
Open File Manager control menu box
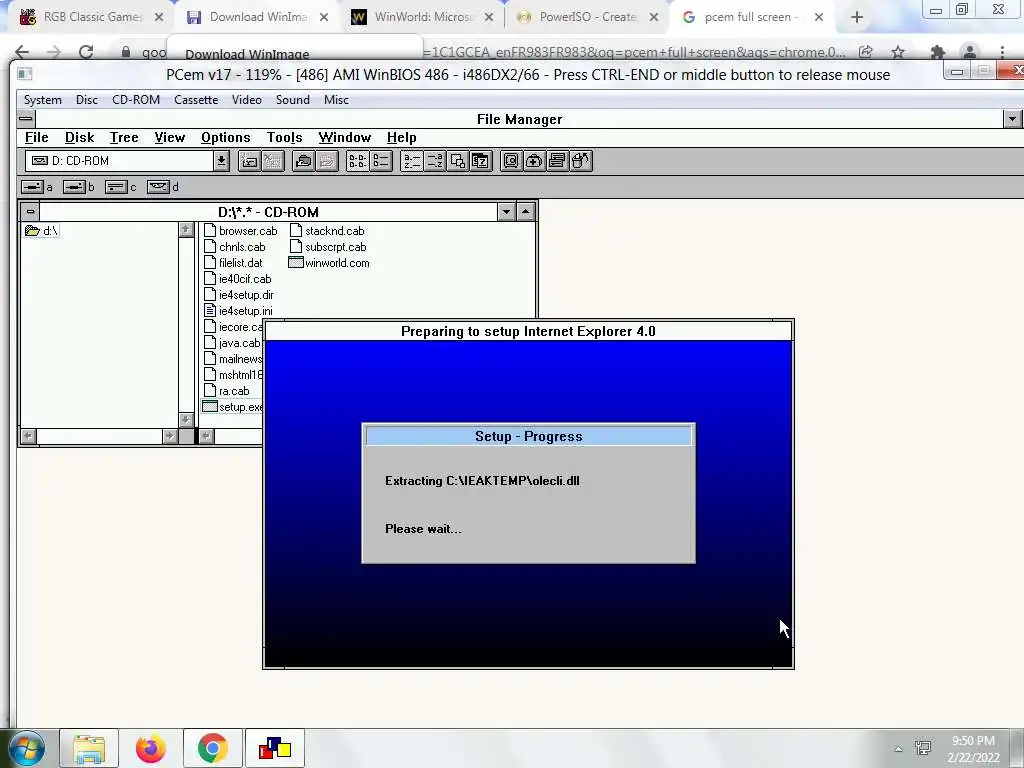click(x=25, y=119)
